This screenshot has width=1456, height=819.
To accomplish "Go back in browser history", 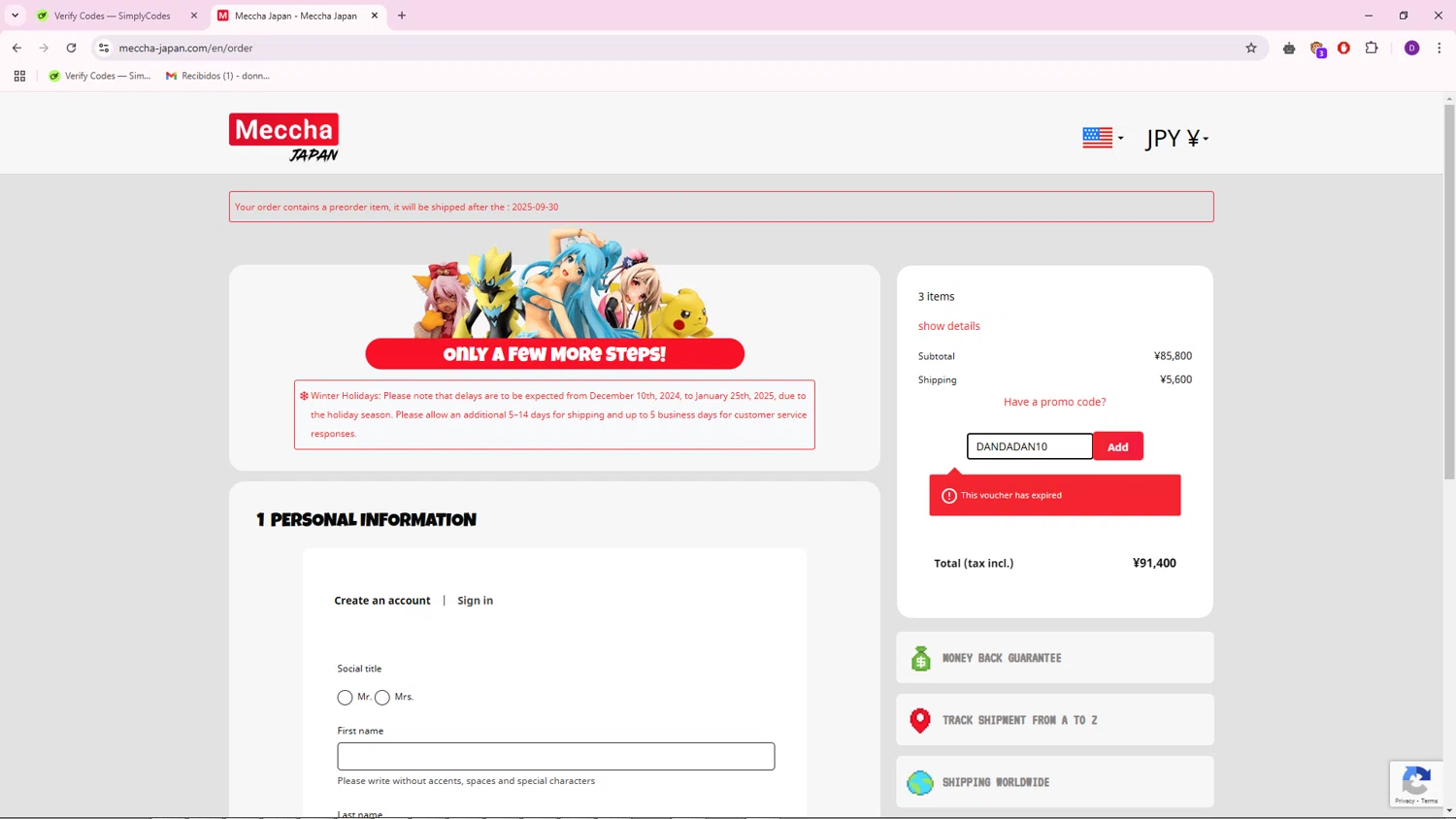I will [x=17, y=48].
